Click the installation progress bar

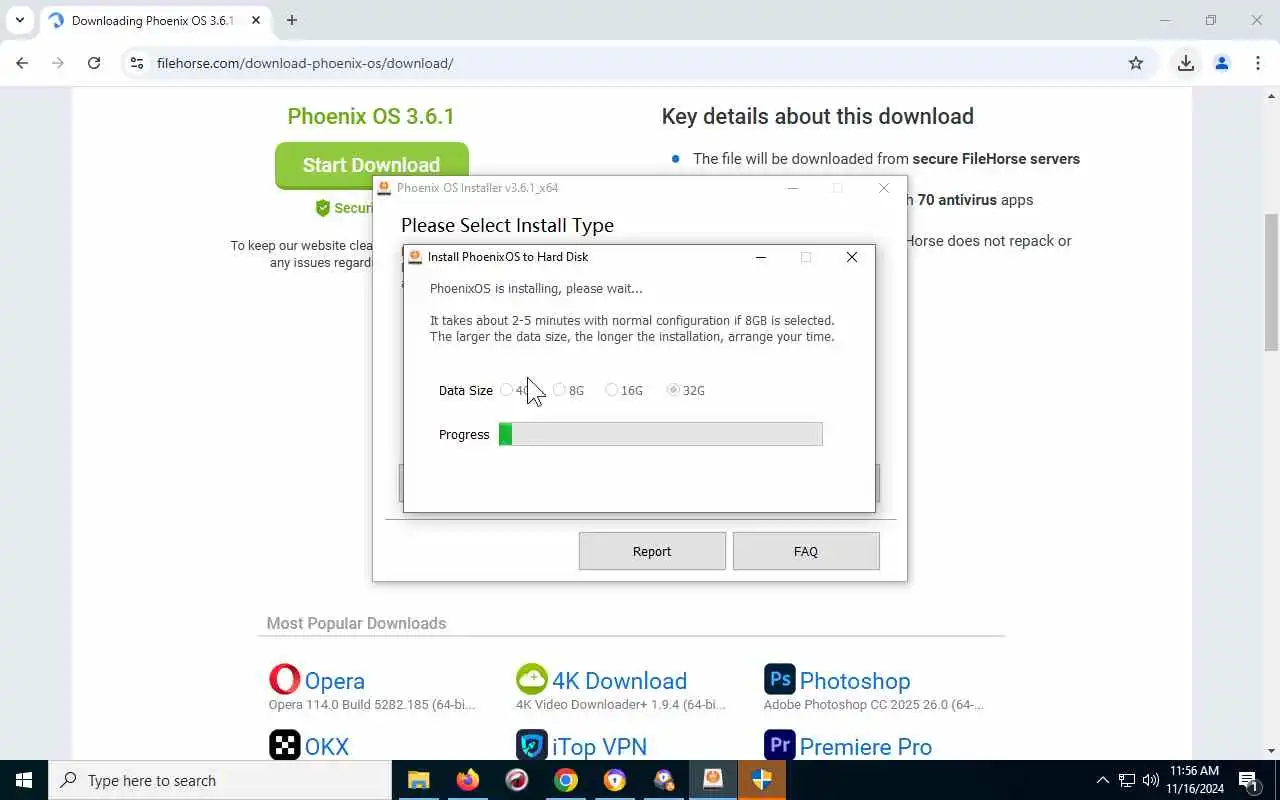point(660,434)
